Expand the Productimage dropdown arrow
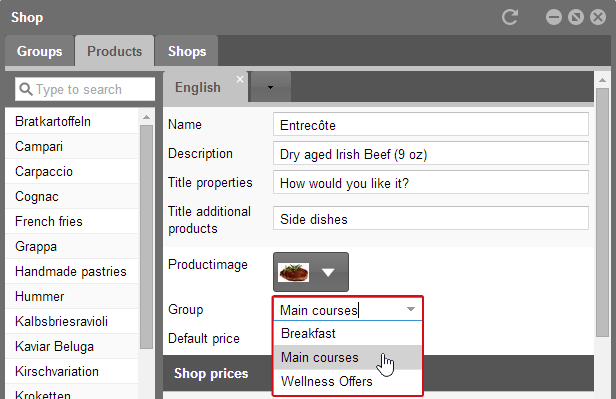616x399 pixels. (328, 272)
